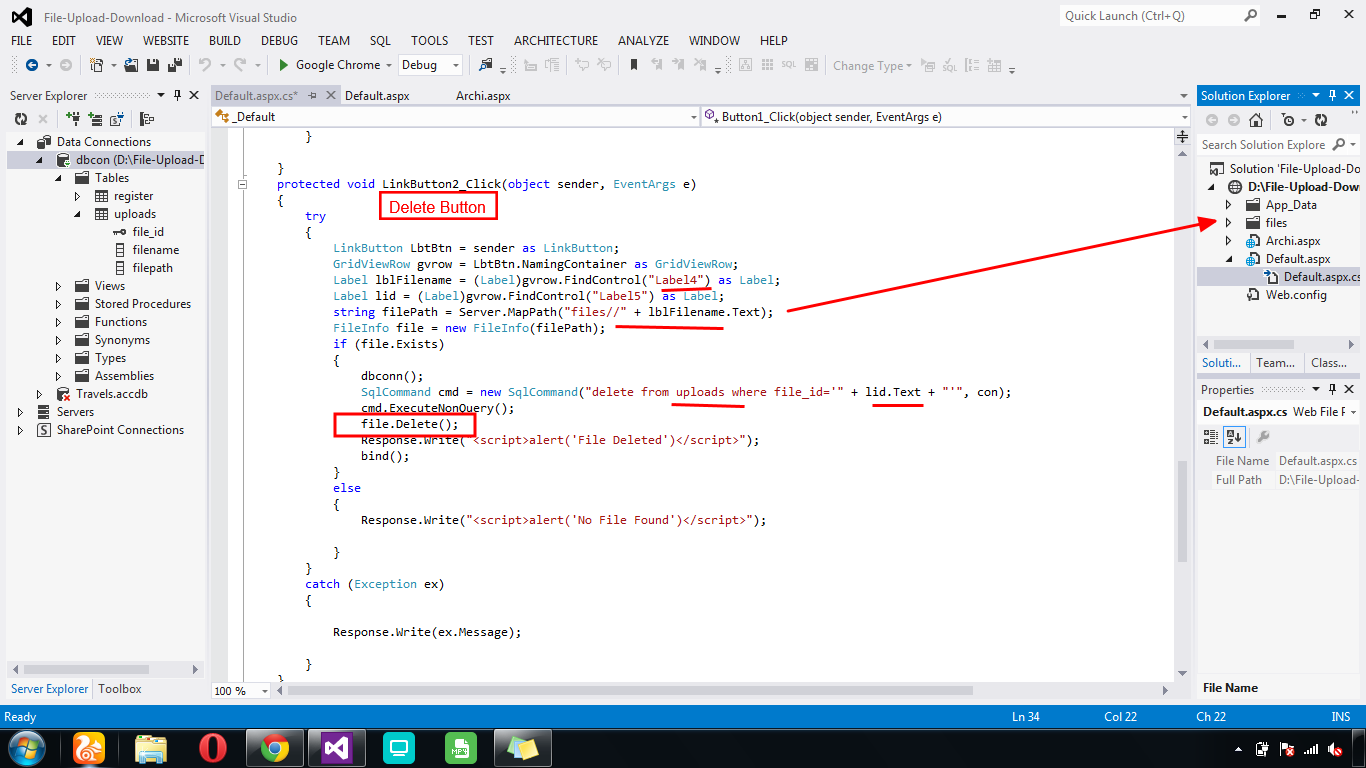1366x768 pixels.
Task: Click the Save All toolbar icon
Action: coord(173,65)
